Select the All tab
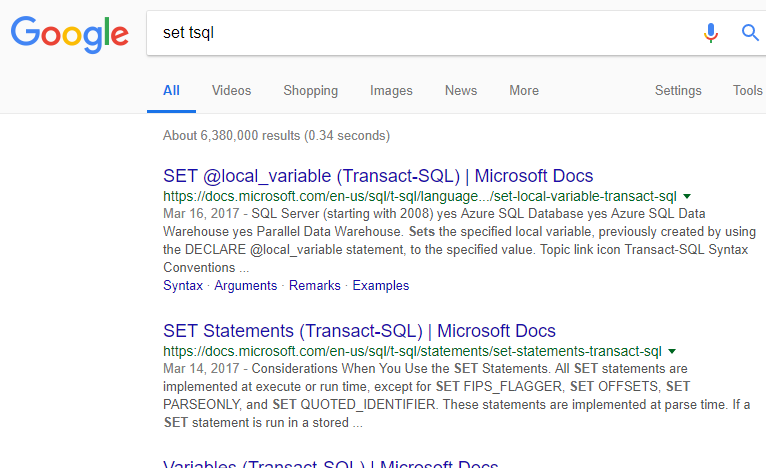 pyautogui.click(x=171, y=90)
